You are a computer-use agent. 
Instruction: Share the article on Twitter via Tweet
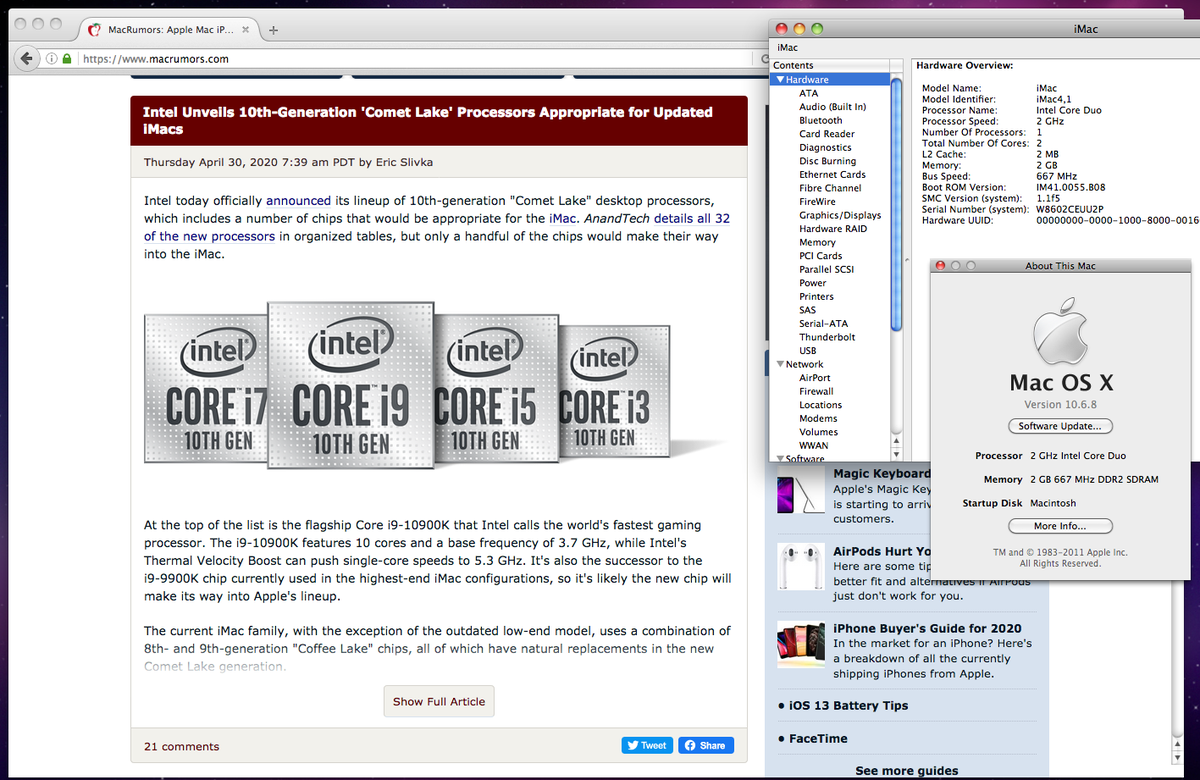pyautogui.click(x=647, y=745)
